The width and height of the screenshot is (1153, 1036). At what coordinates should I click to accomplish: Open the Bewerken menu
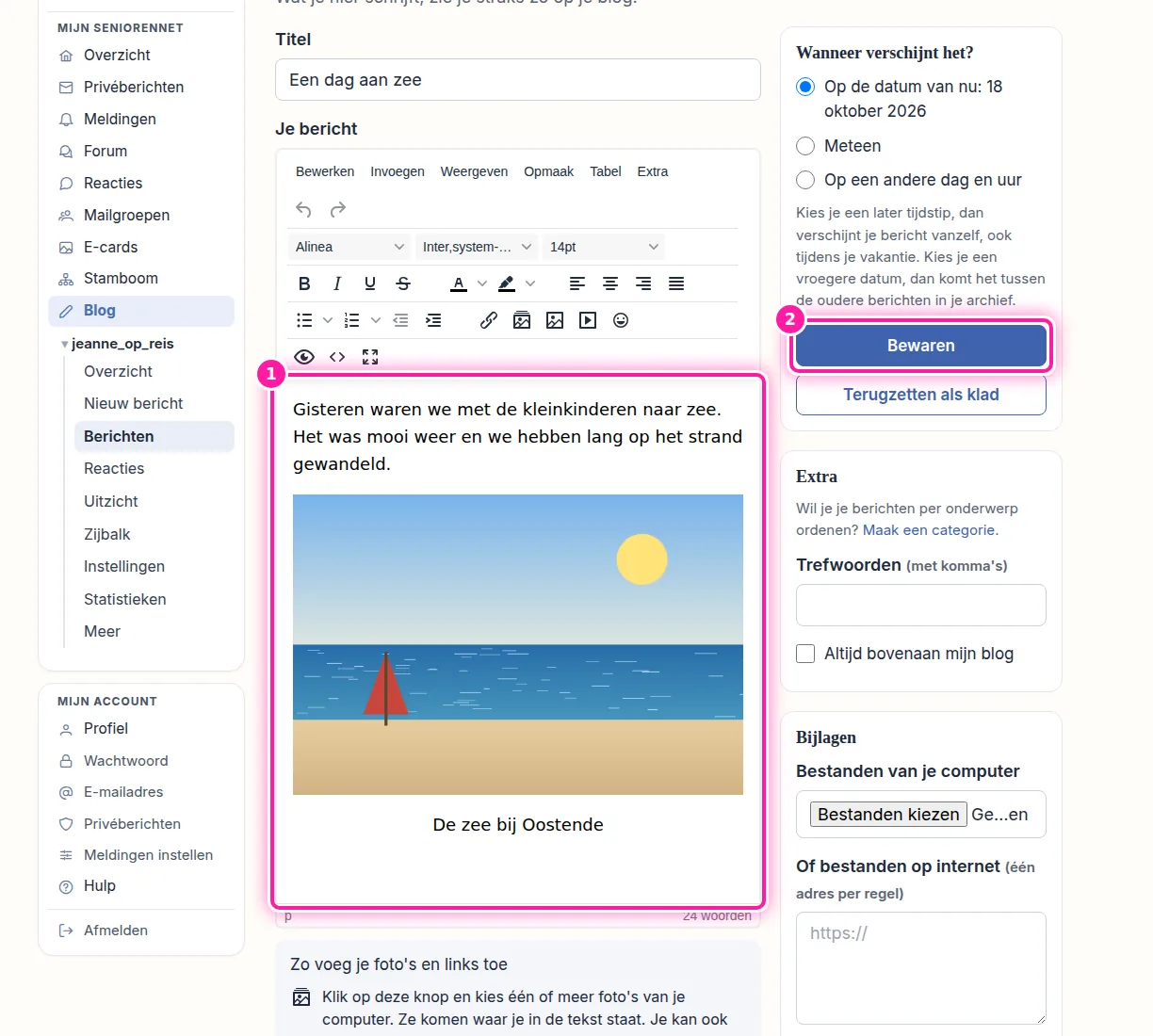click(325, 171)
